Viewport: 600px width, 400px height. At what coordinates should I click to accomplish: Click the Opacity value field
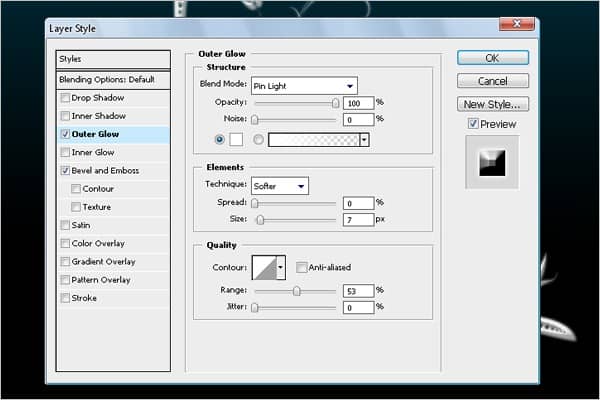pos(358,103)
